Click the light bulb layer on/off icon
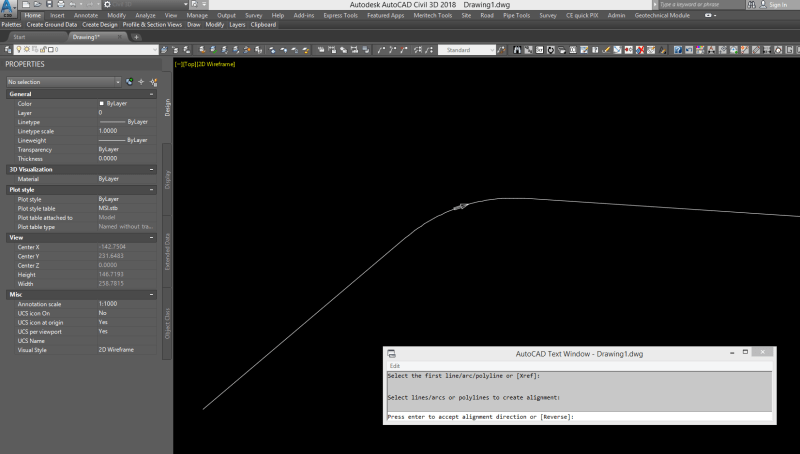Image resolution: width=800 pixels, height=454 pixels. point(18,49)
